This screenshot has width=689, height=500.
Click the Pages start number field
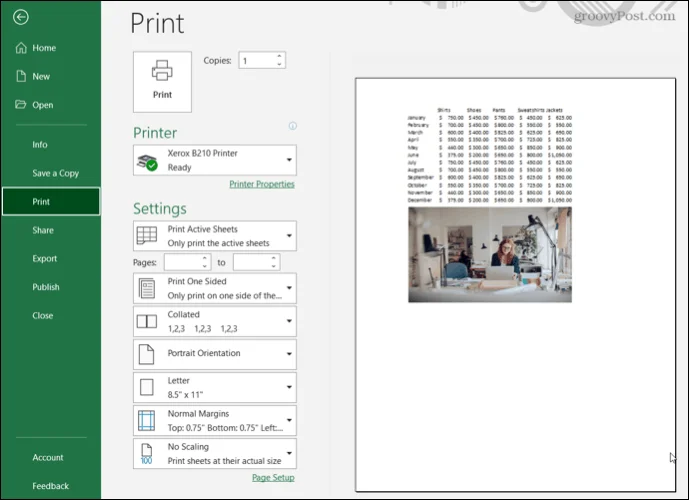tap(183, 262)
